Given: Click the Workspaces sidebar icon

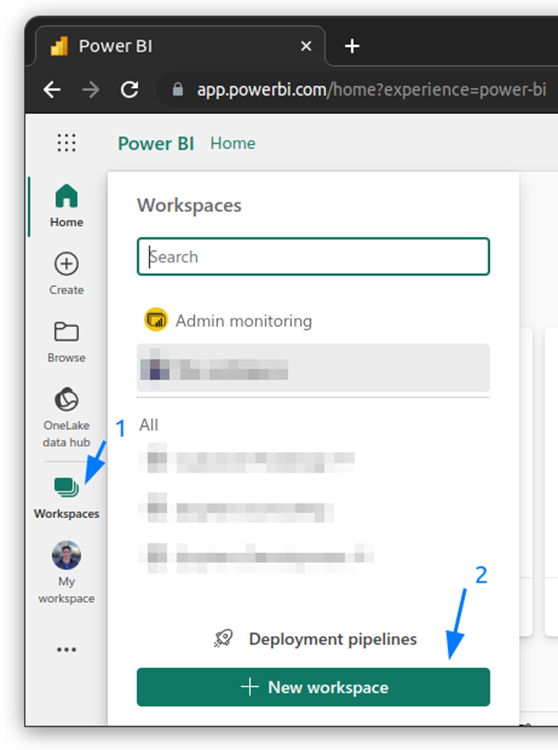Looking at the screenshot, I should tap(66, 487).
